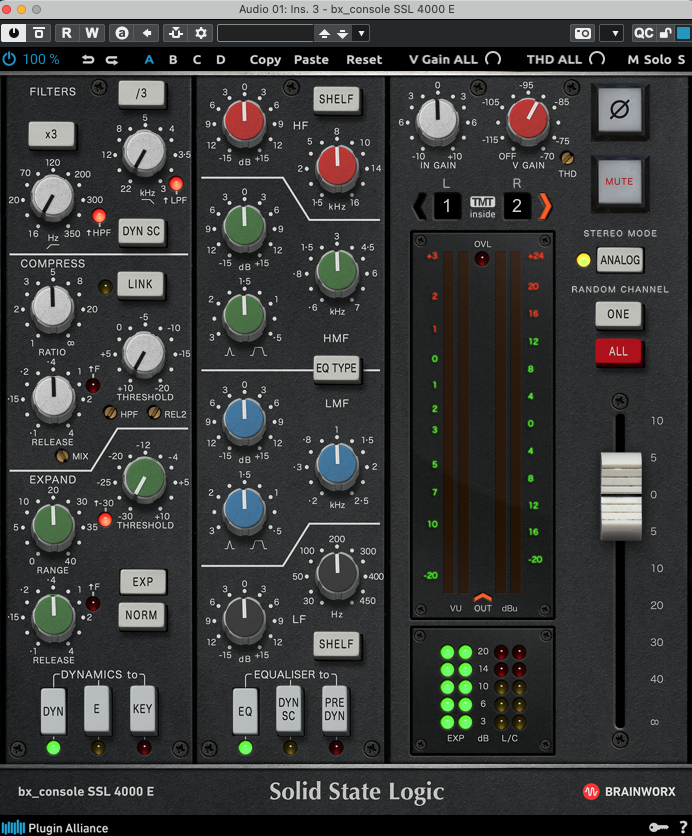This screenshot has height=836, width=692.
Task: Click the preset down arrow
Action: click(342, 34)
